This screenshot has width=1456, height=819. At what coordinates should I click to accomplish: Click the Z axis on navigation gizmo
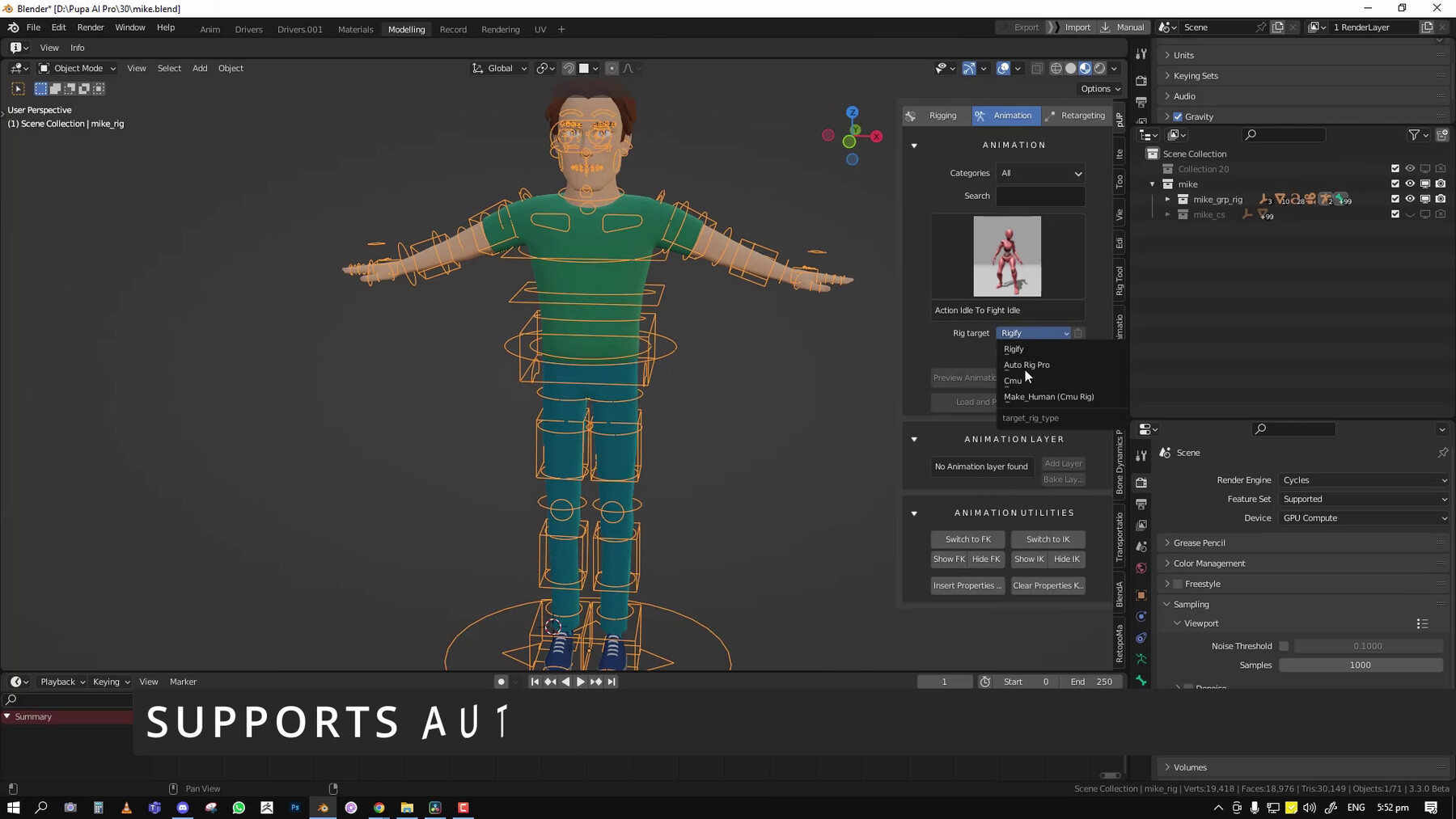(852, 112)
